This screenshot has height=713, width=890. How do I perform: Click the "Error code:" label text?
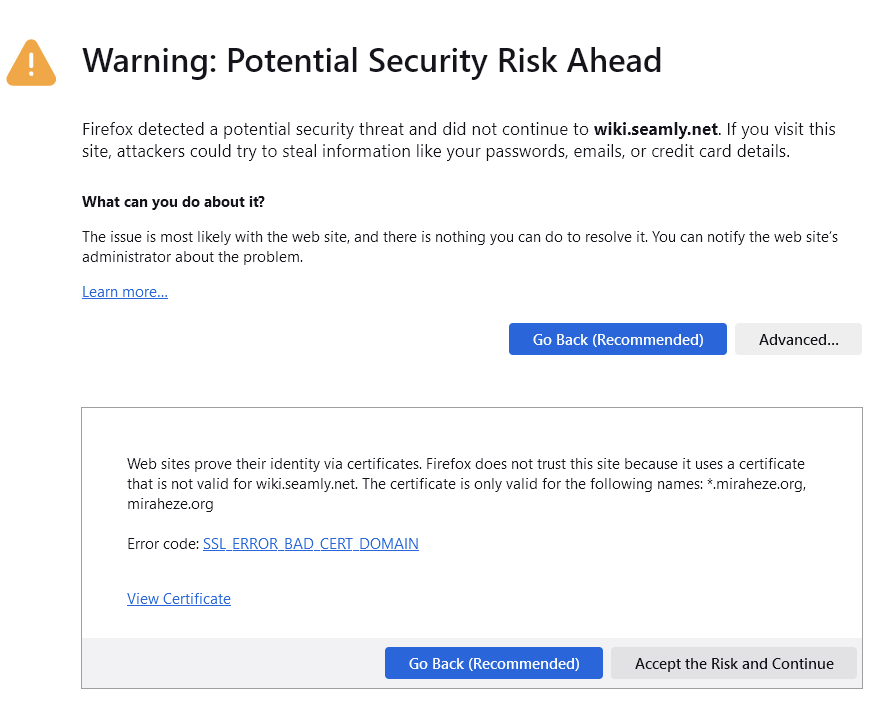tap(163, 544)
